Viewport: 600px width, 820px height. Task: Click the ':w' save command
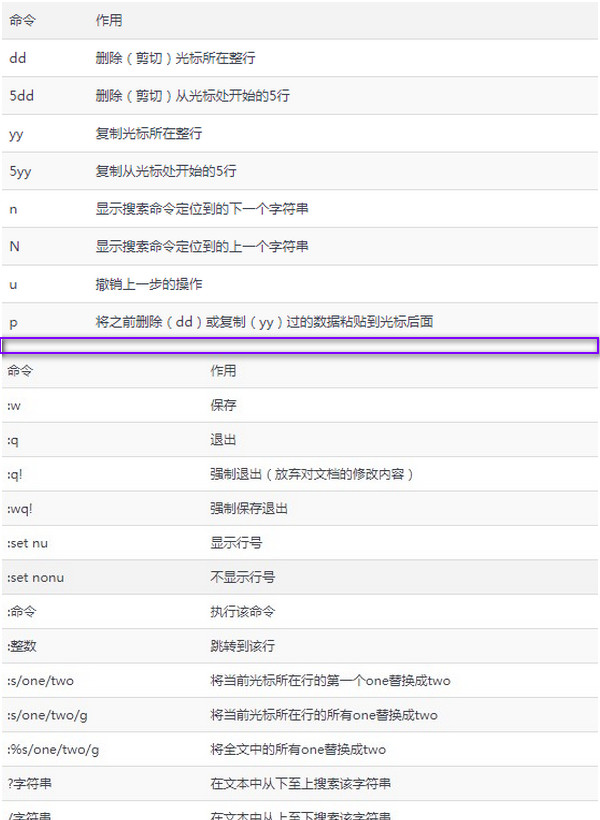(x=15, y=406)
